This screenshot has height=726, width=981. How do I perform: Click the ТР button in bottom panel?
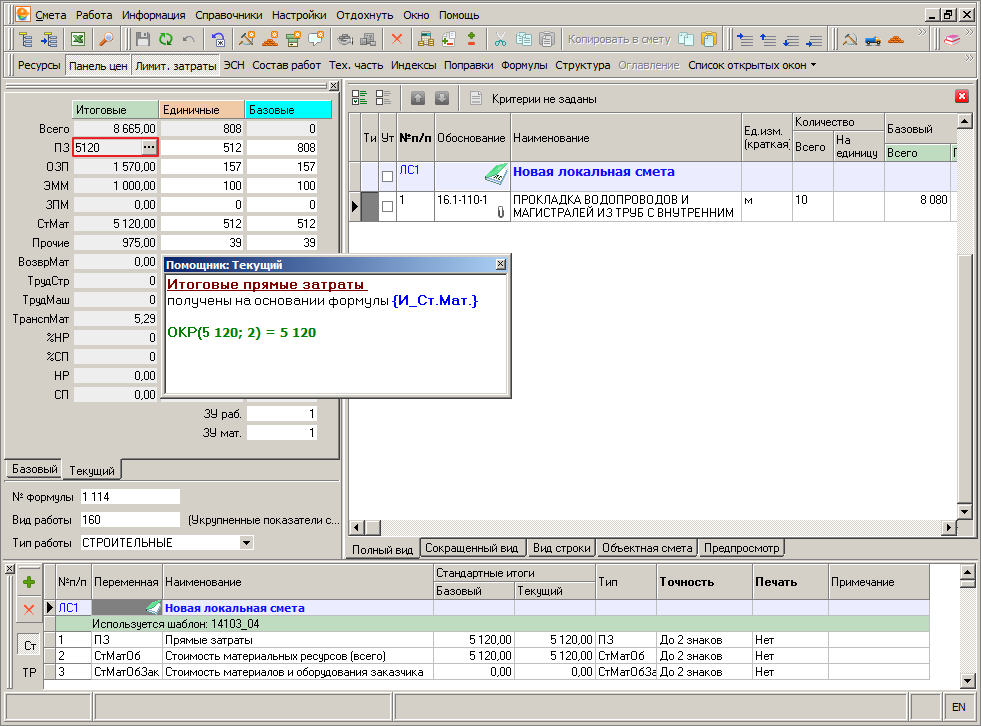pos(29,672)
